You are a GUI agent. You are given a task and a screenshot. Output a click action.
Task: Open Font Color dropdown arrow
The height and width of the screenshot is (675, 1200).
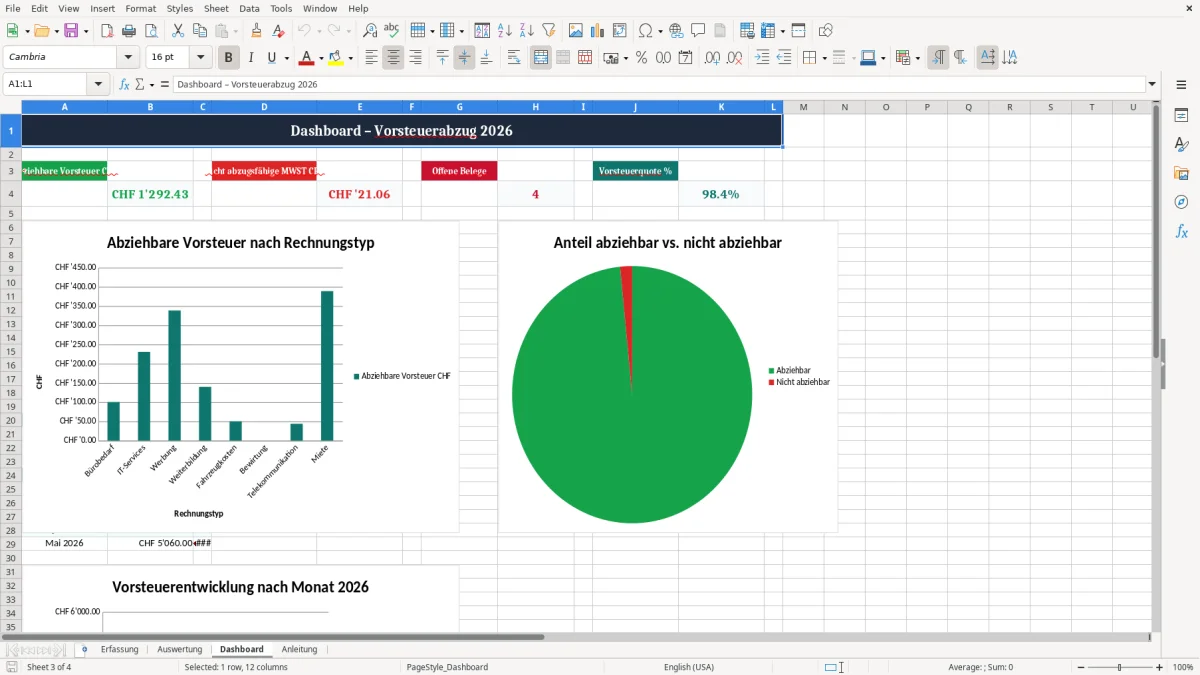pyautogui.click(x=321, y=58)
